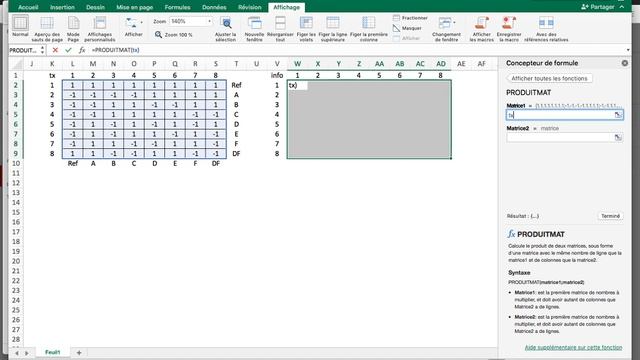Click the cell containing 'tx)' in W2

pyautogui.click(x=298, y=85)
